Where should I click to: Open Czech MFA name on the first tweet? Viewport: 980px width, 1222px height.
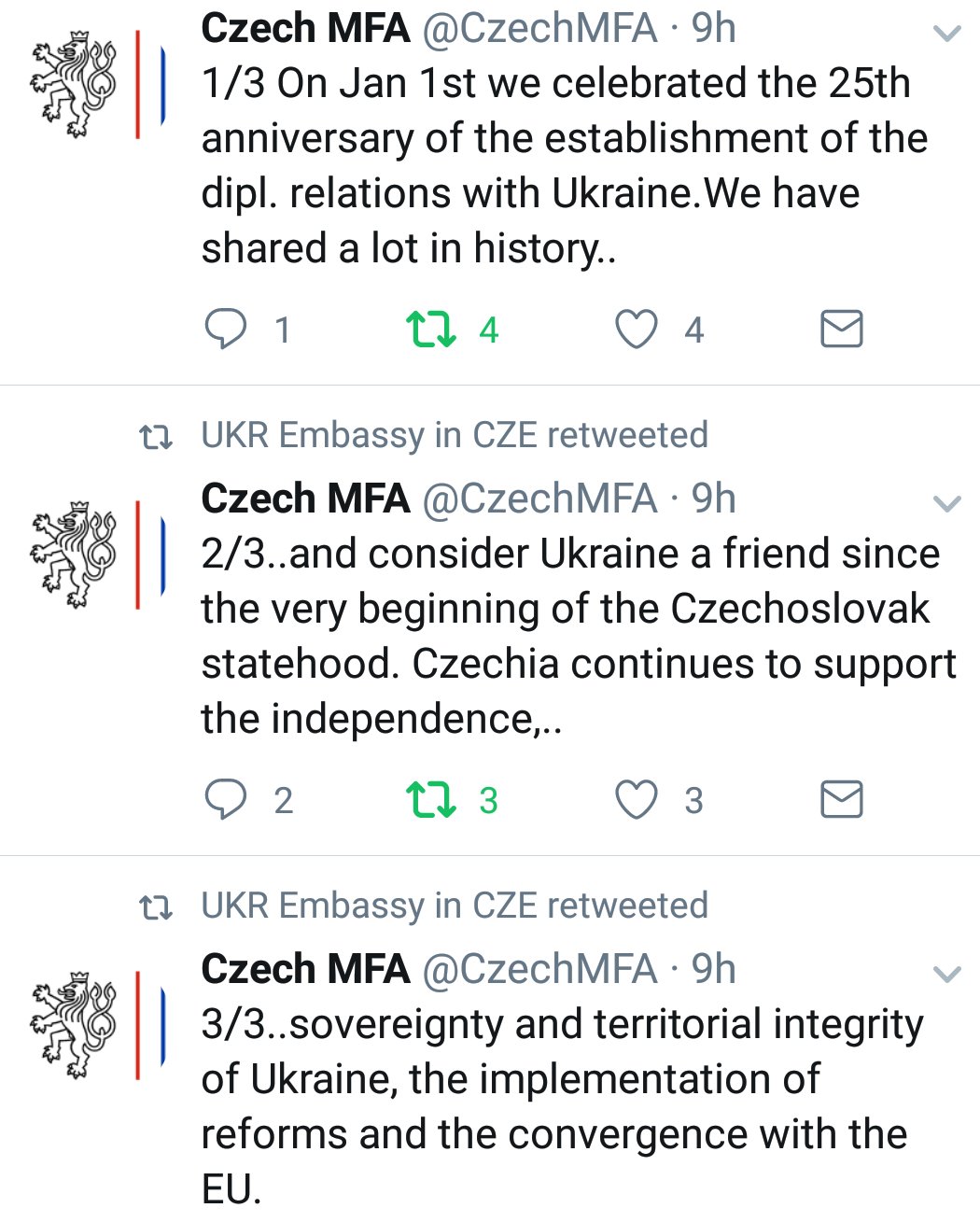pyautogui.click(x=305, y=28)
